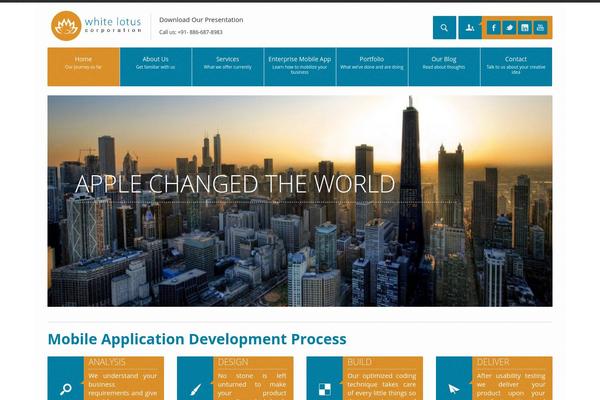Click the Analysis magnifier icon

pyautogui.click(x=66, y=389)
